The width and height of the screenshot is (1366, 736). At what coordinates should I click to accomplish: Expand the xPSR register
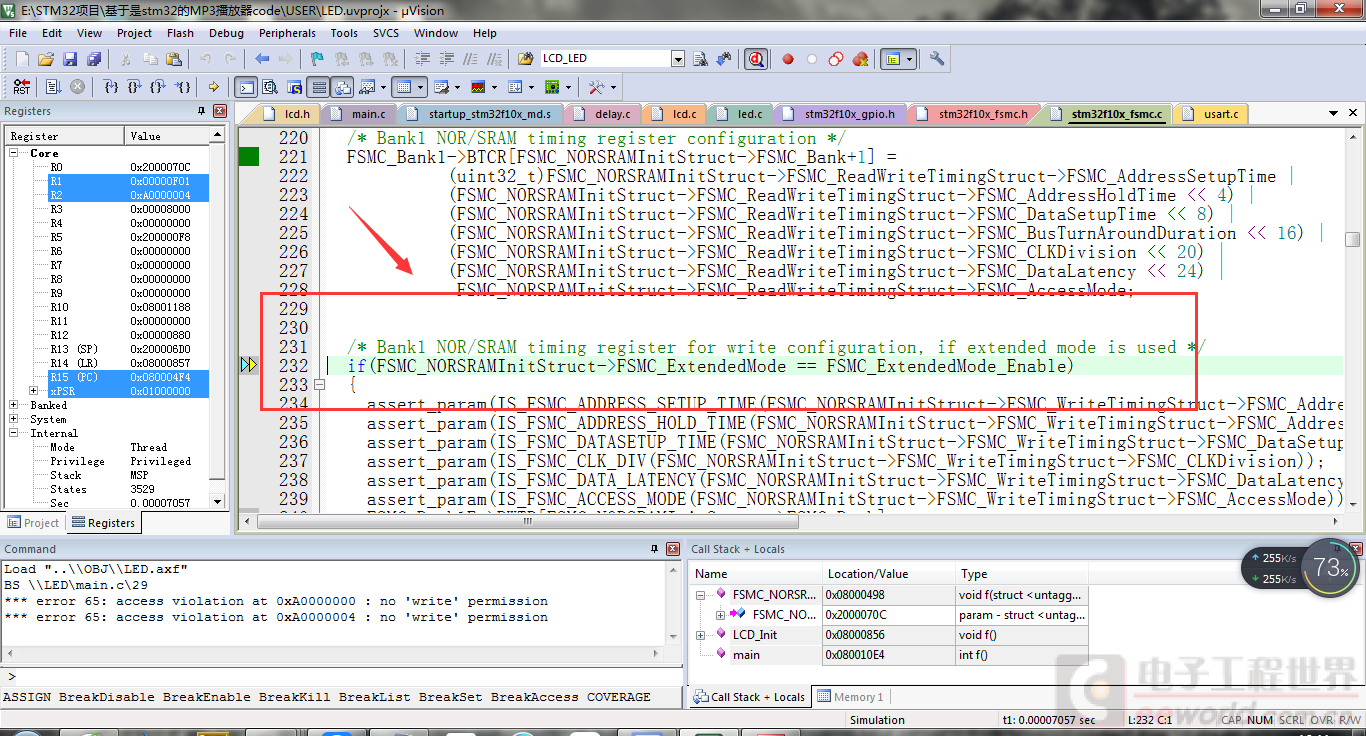(34, 391)
